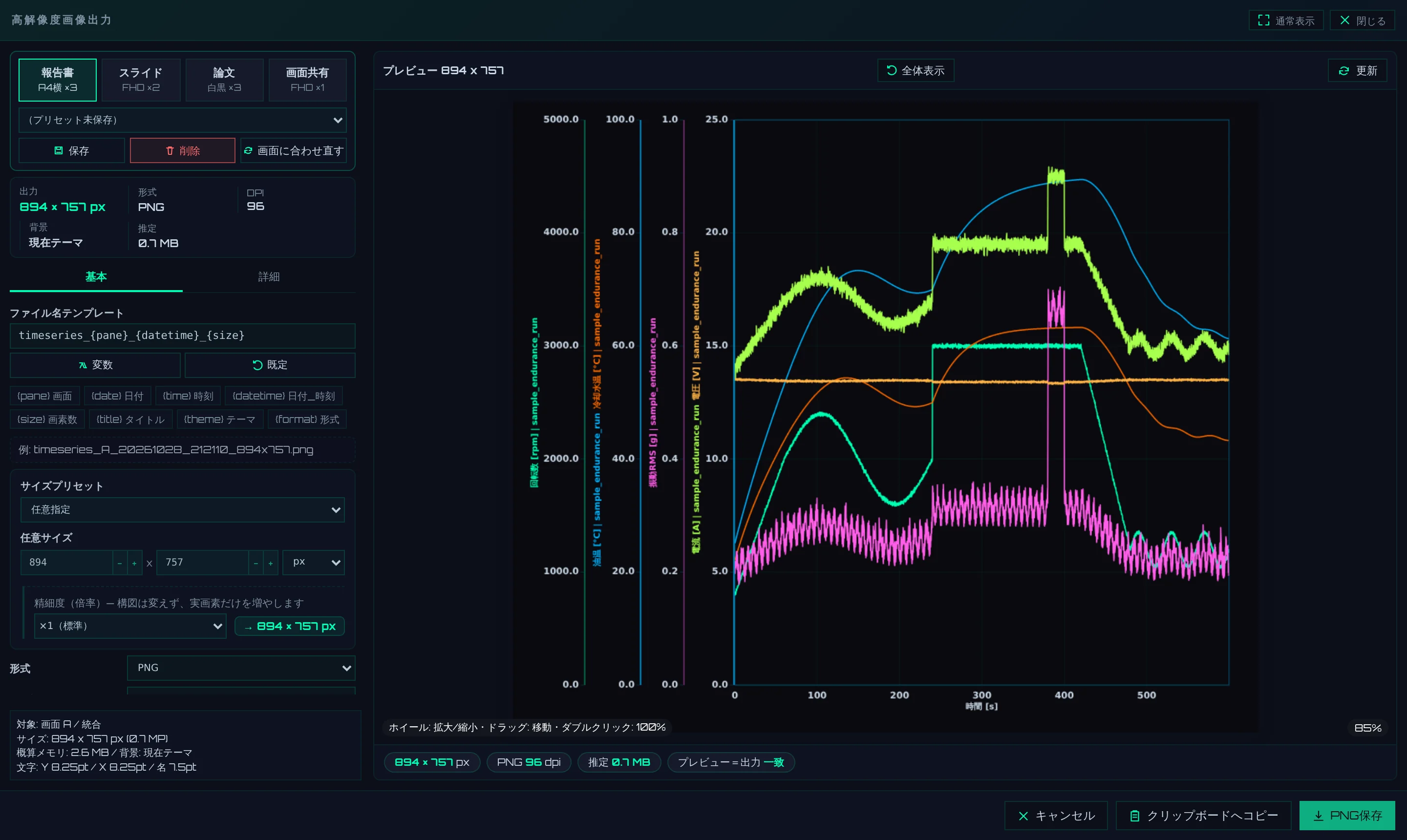The height and width of the screenshot is (840, 1407).
Task: Click 画面に合わせ直す refit icon
Action: (248, 150)
